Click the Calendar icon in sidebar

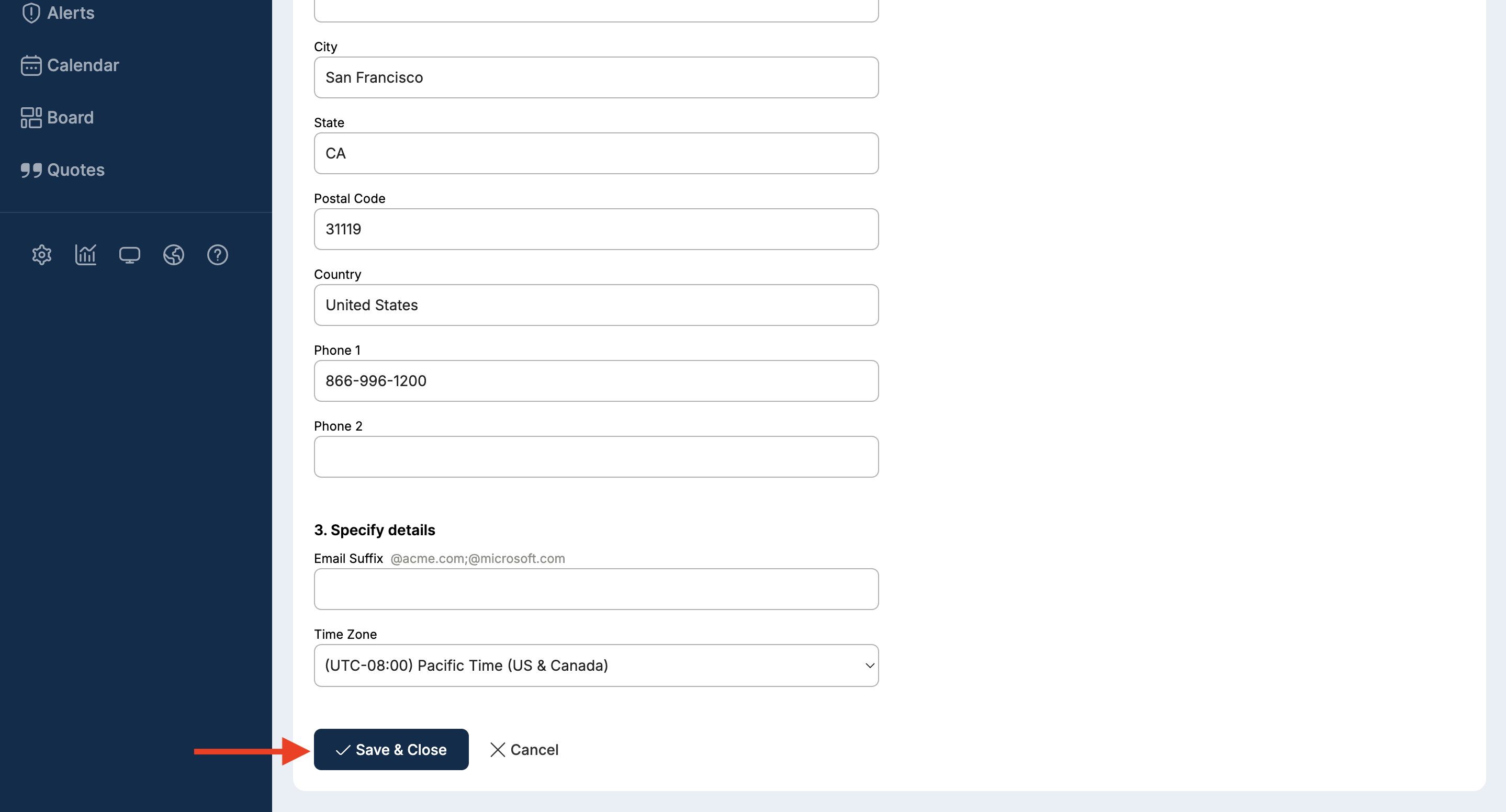31,65
